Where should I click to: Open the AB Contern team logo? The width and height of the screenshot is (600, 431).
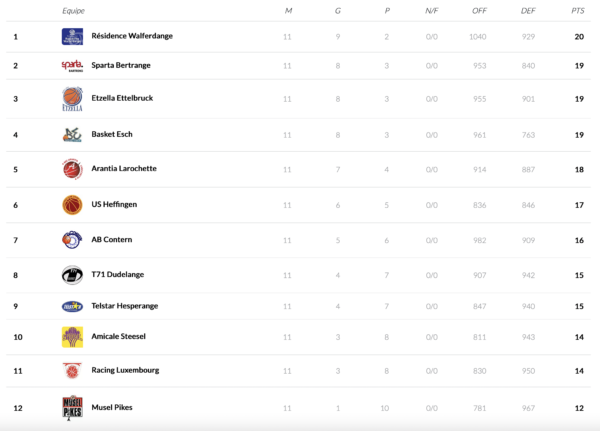click(x=72, y=240)
